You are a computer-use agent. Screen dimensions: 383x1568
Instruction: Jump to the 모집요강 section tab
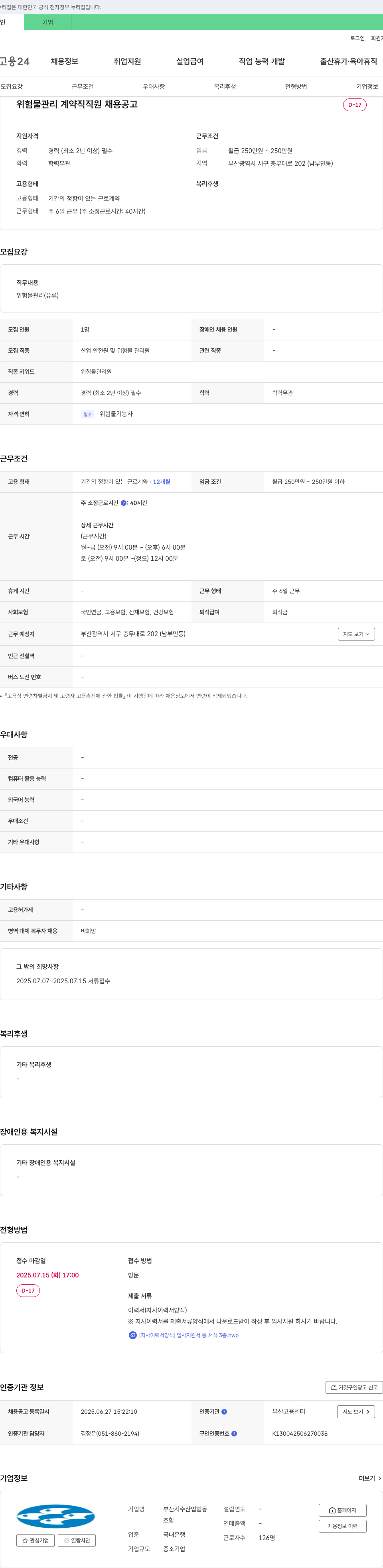(12, 86)
